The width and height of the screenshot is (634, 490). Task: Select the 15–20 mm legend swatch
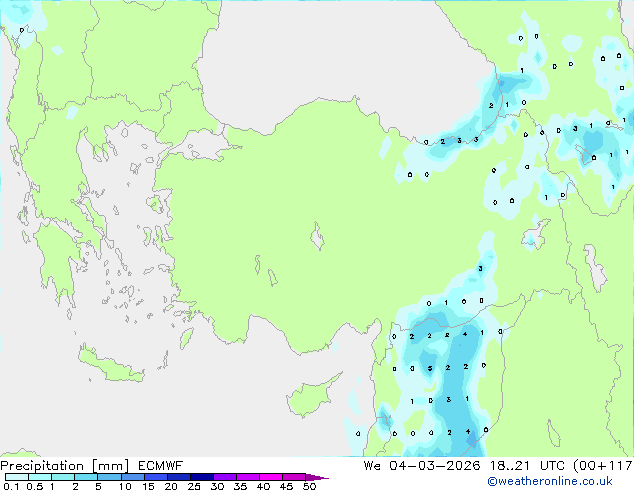click(x=155, y=477)
